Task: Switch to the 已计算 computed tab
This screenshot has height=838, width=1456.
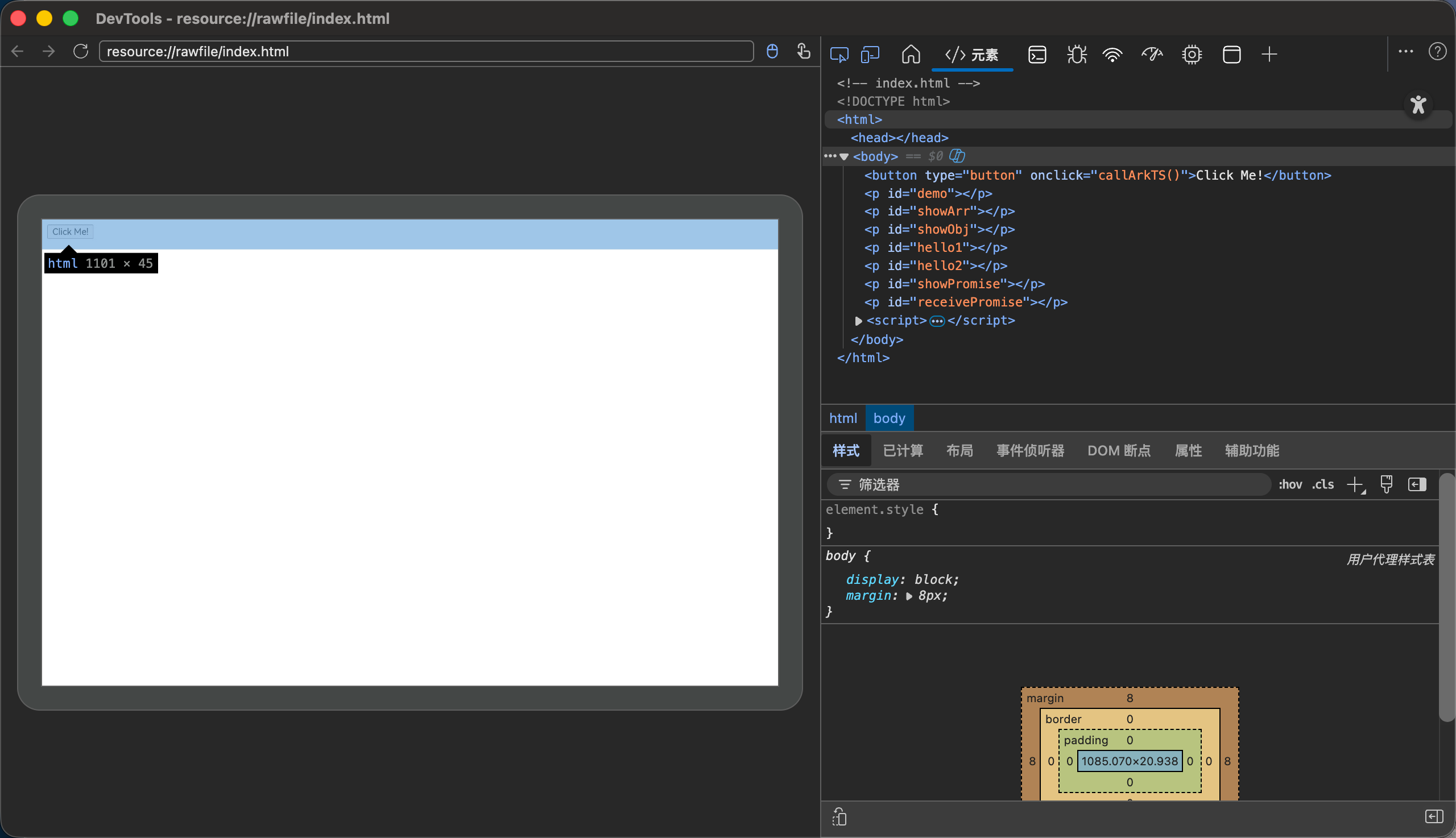Action: pyautogui.click(x=902, y=451)
